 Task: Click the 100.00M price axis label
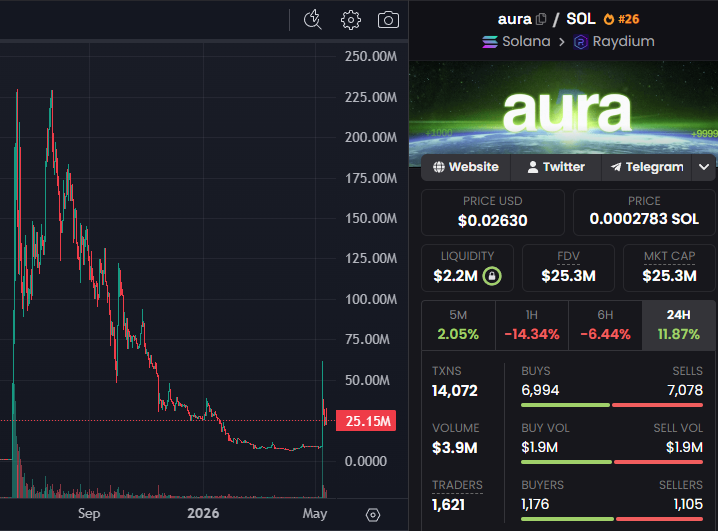click(x=371, y=299)
